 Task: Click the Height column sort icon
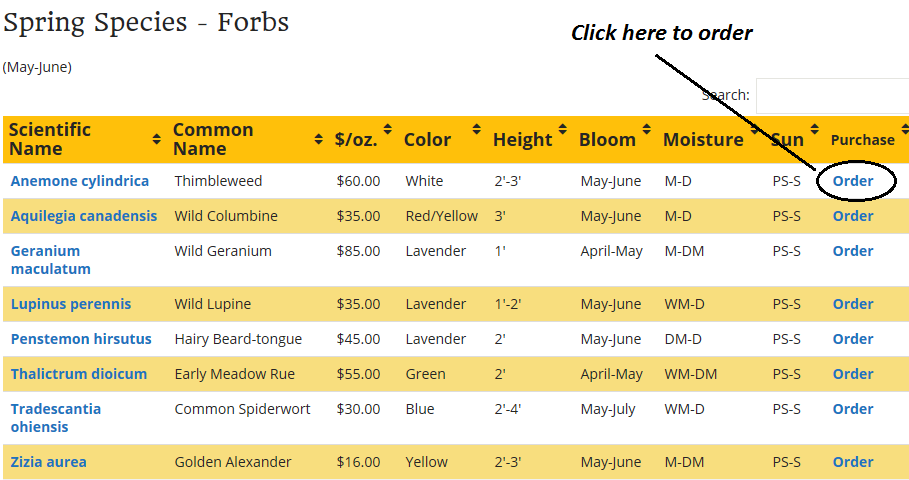(562, 129)
